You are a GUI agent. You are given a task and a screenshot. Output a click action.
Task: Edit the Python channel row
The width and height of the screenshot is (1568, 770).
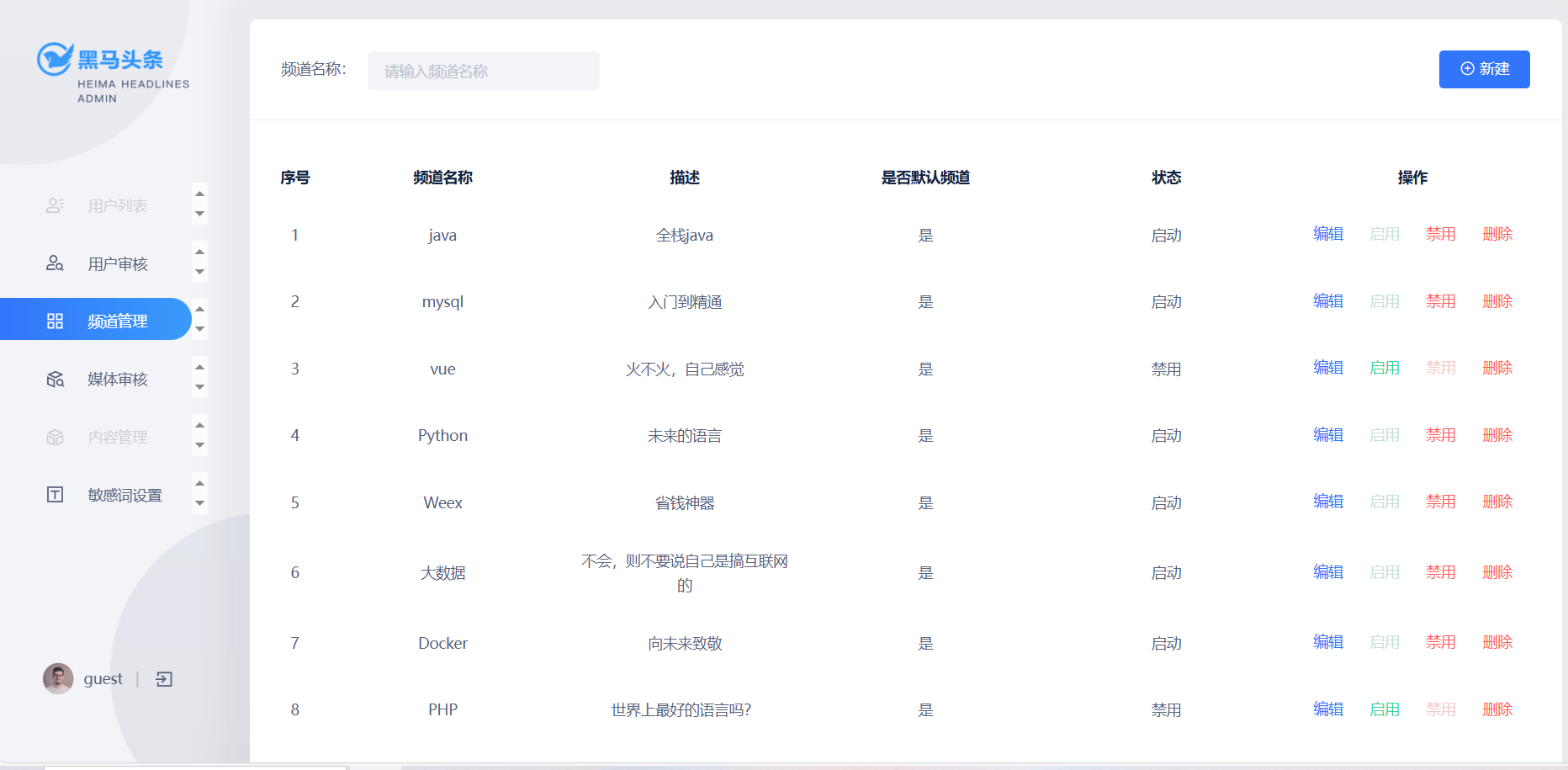pos(1328,435)
